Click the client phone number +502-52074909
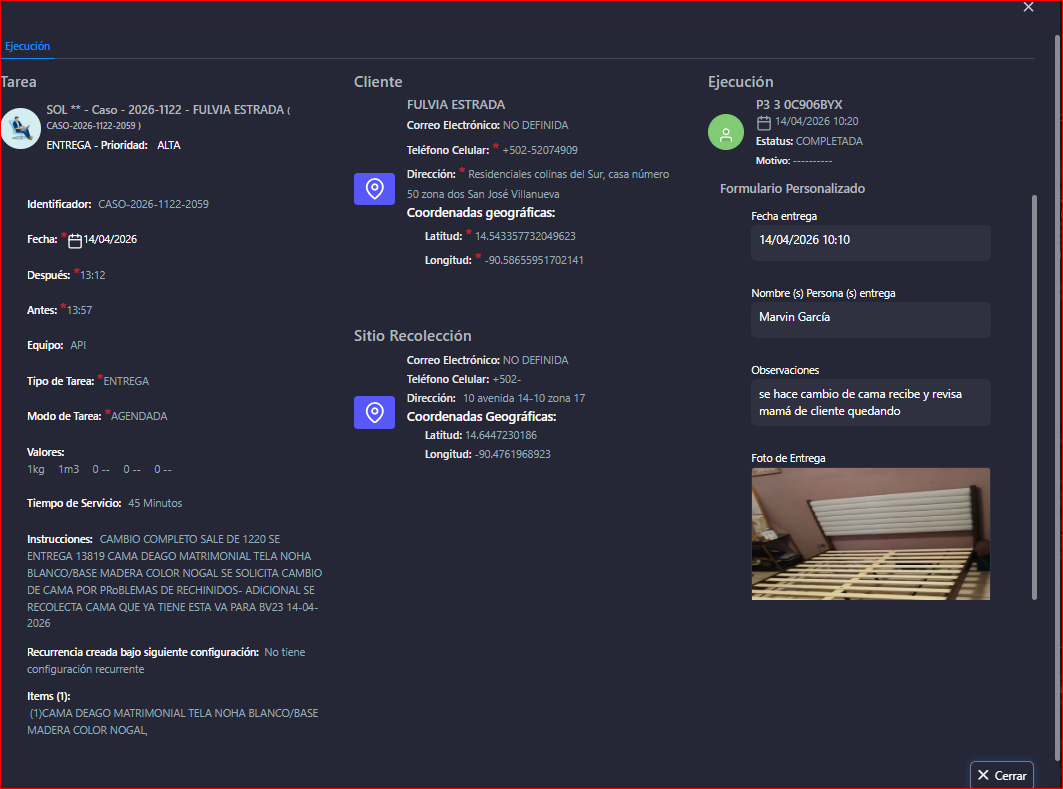The width and height of the screenshot is (1063, 789). click(x=539, y=150)
